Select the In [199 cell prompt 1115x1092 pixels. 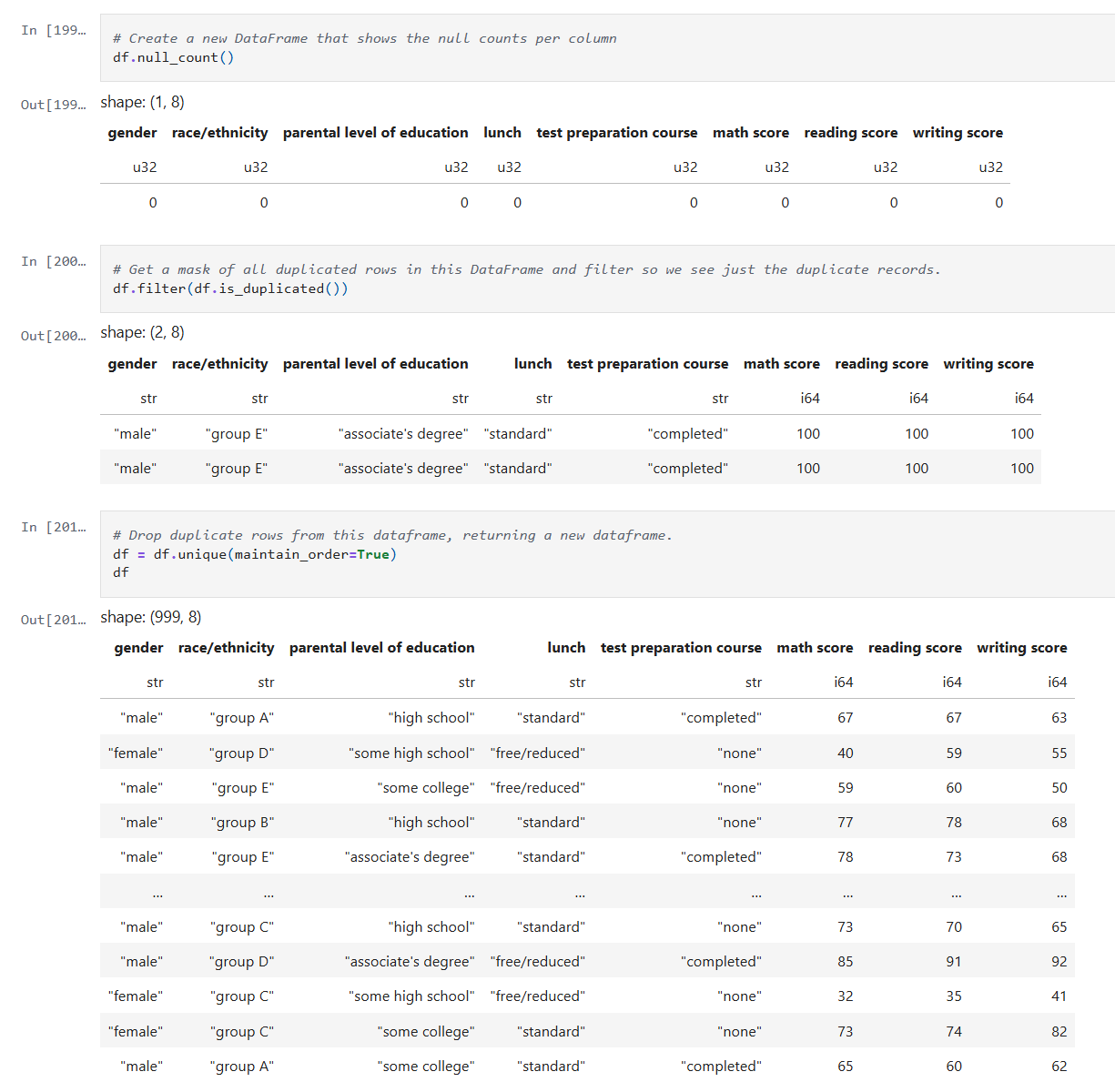click(x=53, y=30)
